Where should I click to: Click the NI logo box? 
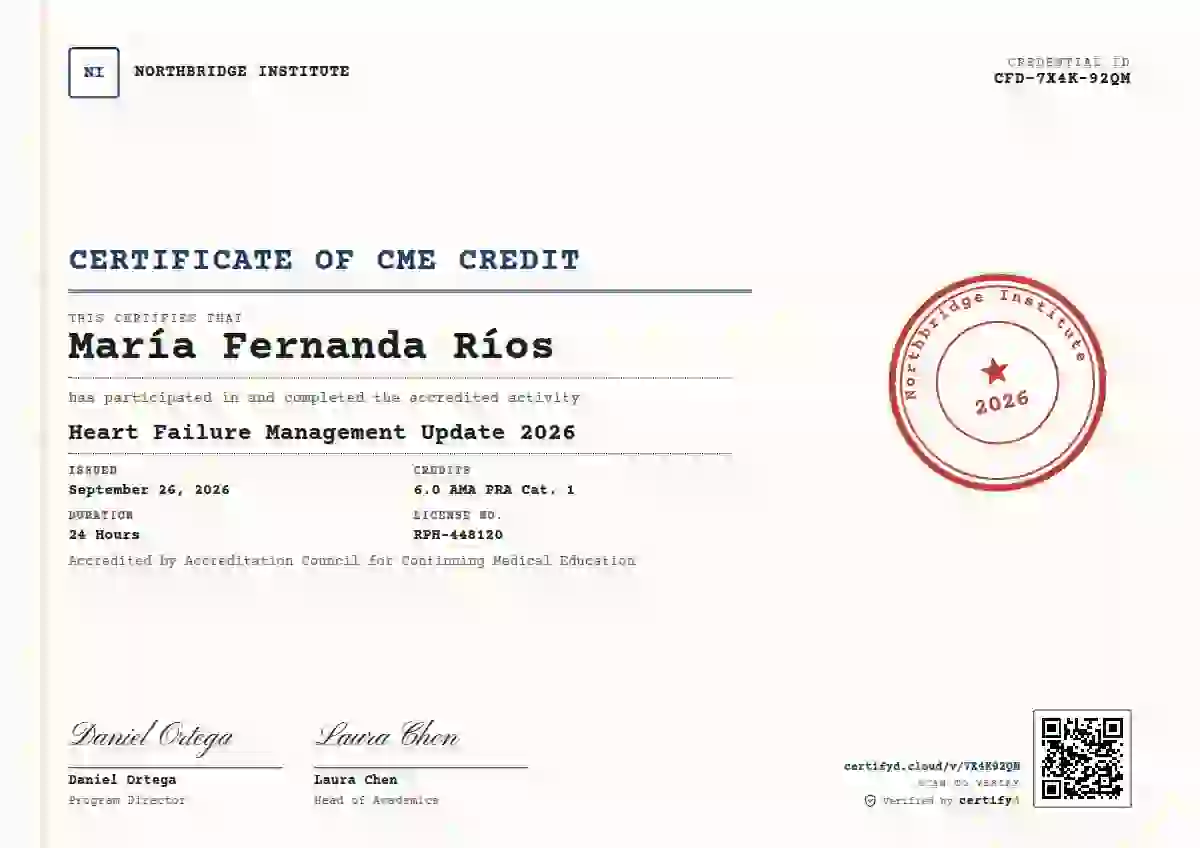click(94, 72)
